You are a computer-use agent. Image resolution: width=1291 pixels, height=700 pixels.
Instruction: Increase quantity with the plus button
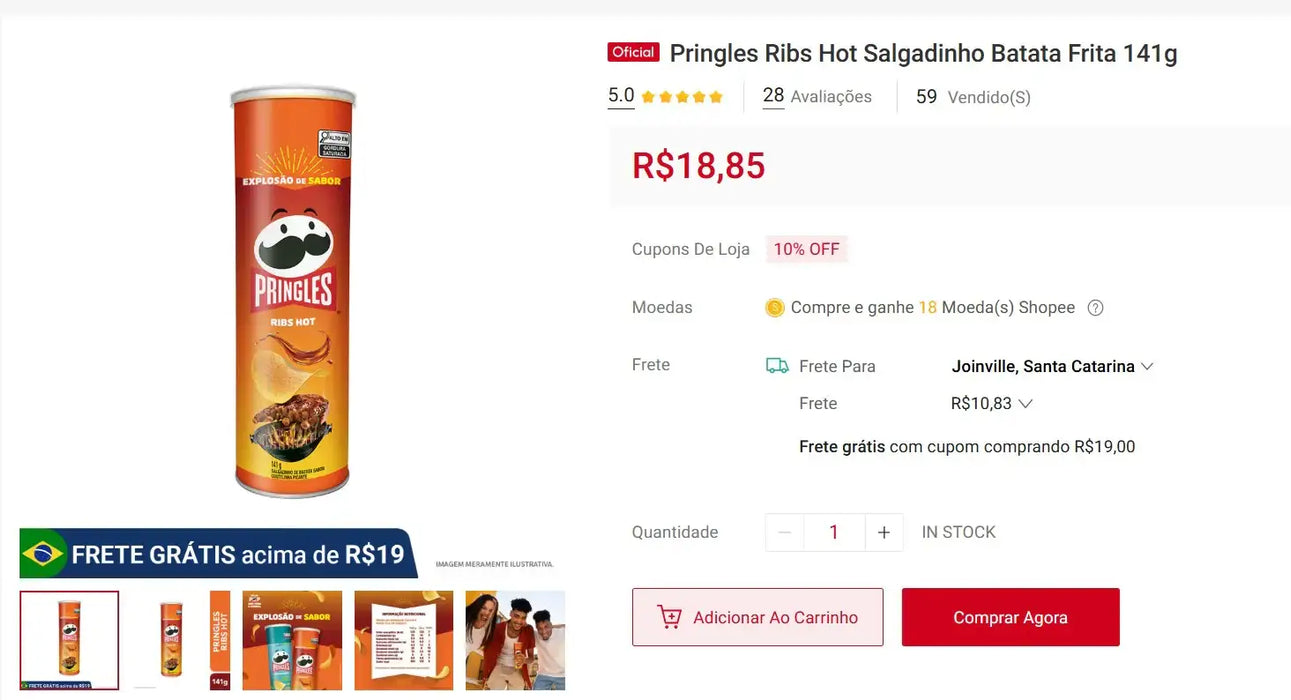pyautogui.click(x=883, y=533)
